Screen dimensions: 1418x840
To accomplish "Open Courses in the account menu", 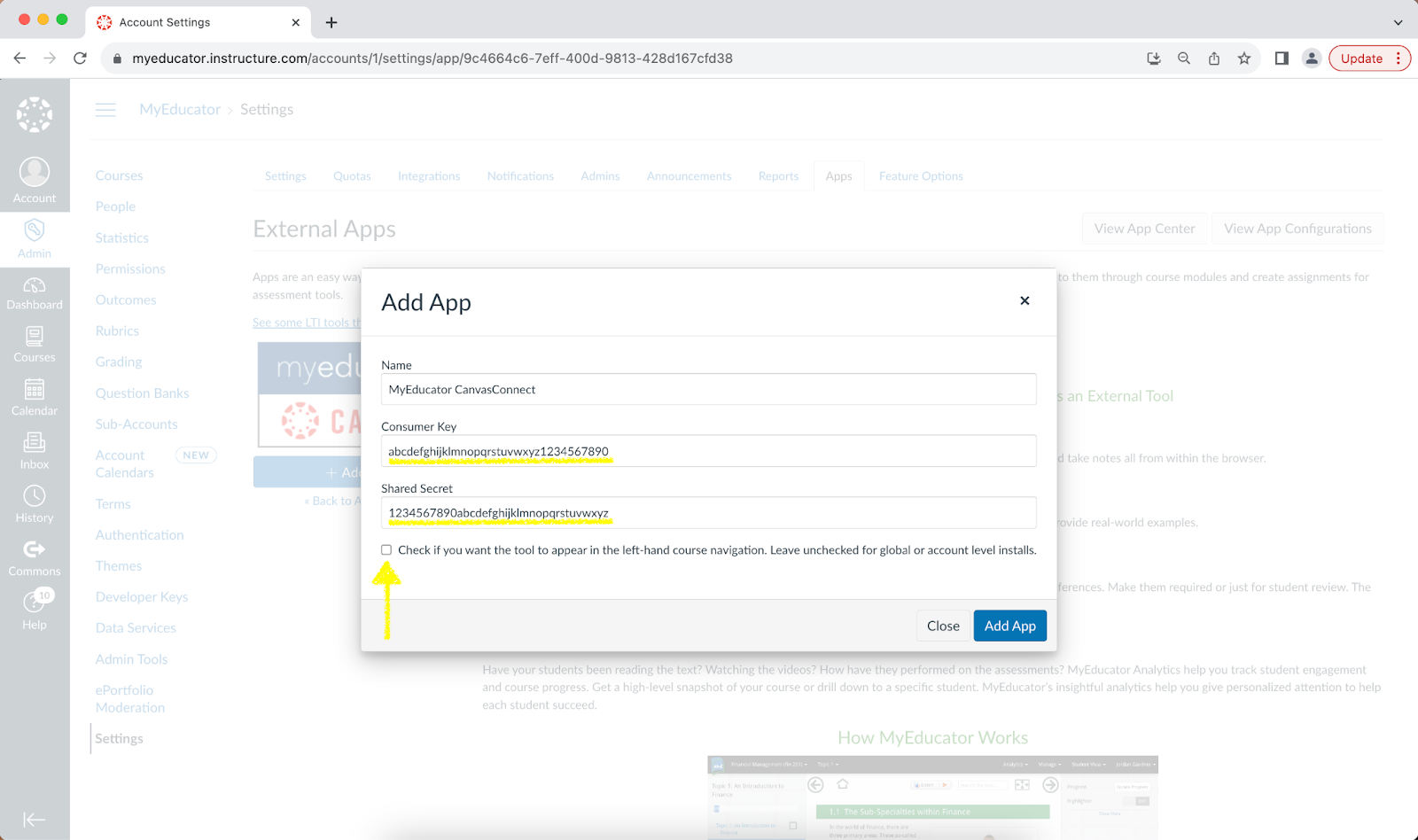I will (119, 175).
